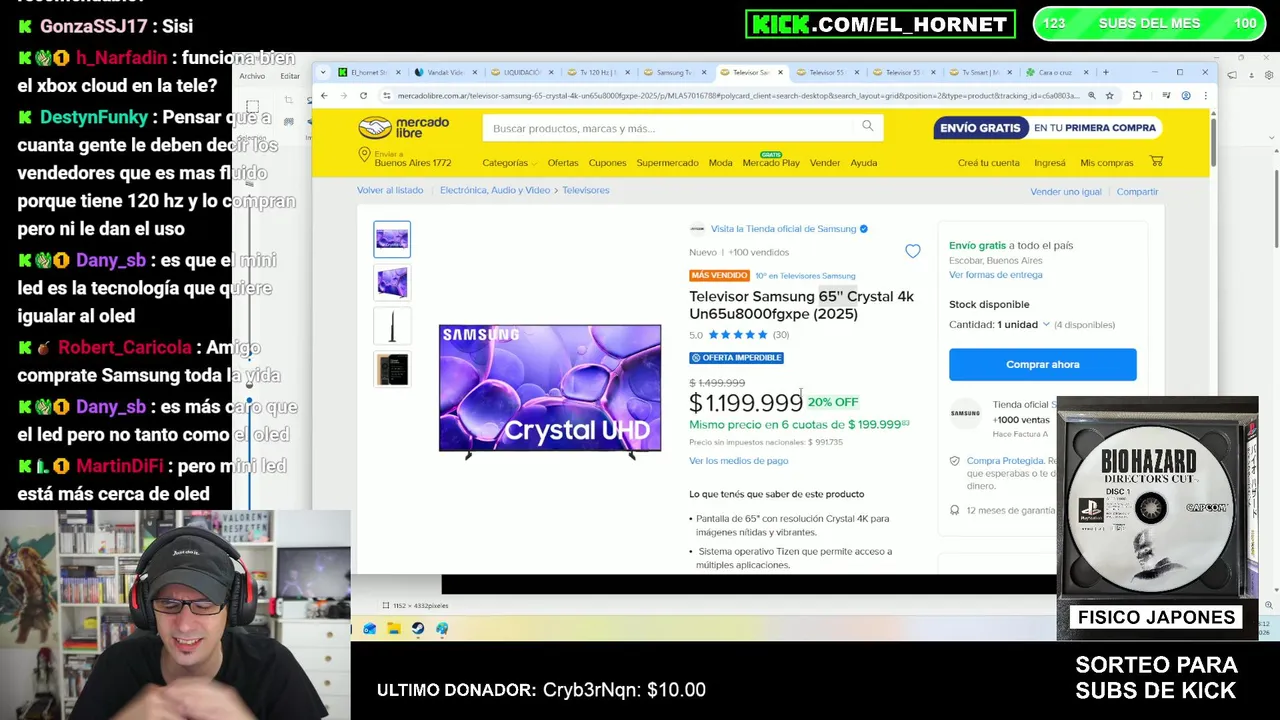
Task: Click the OFERTA IMPERDIBLE badge
Action: (736, 358)
